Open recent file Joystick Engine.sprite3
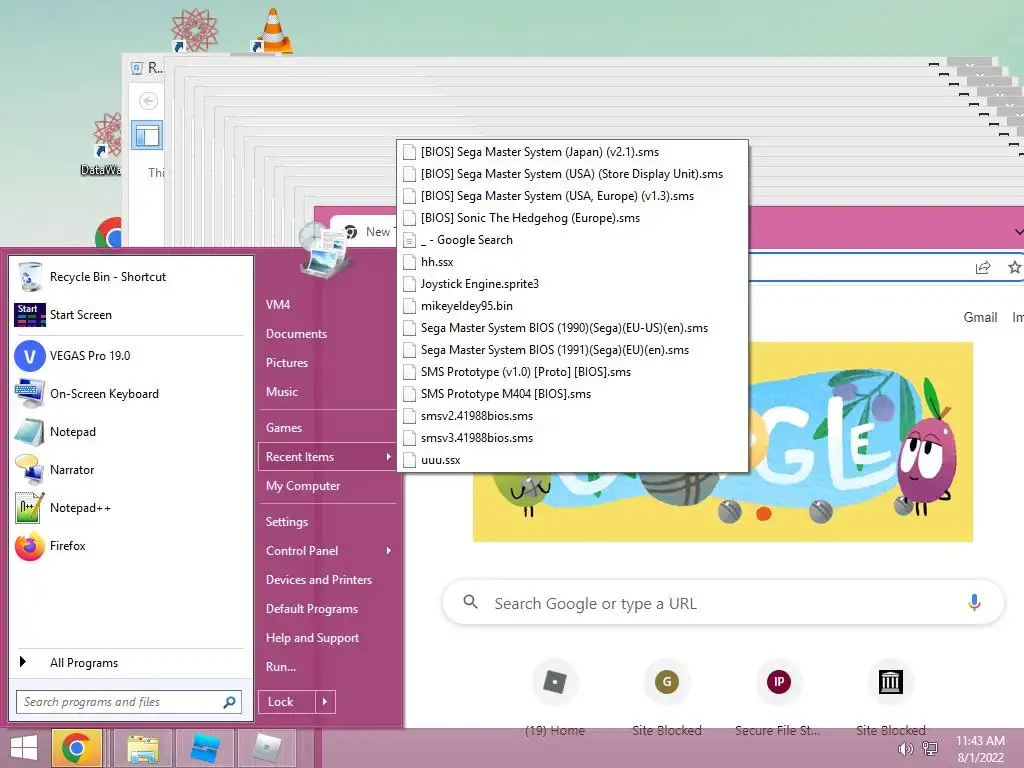The height and width of the screenshot is (768, 1024). coord(572,284)
